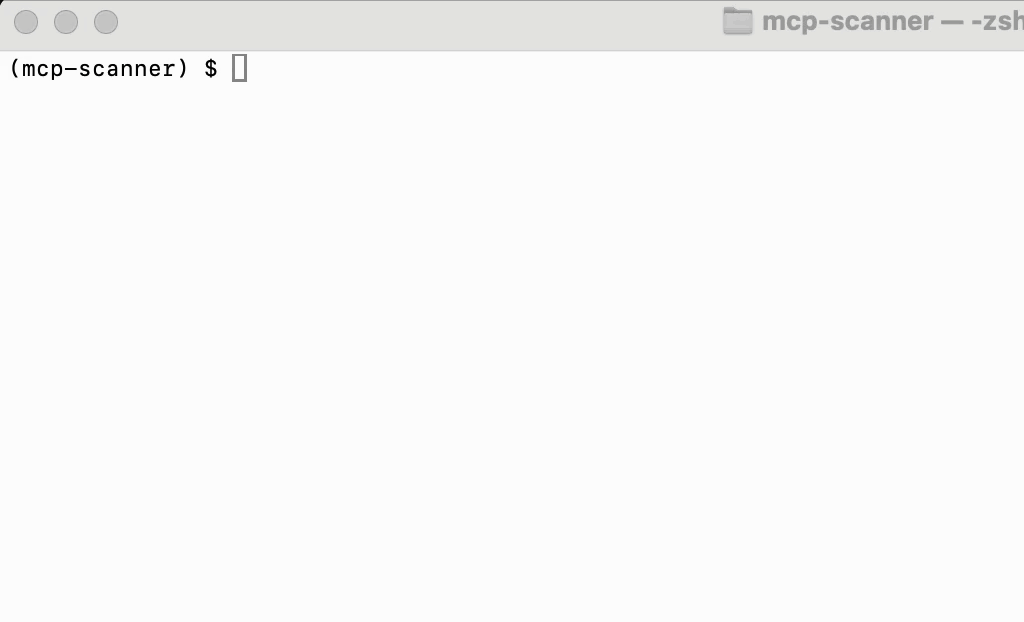Click the long dash in window title
1024x622 pixels.
952,23
